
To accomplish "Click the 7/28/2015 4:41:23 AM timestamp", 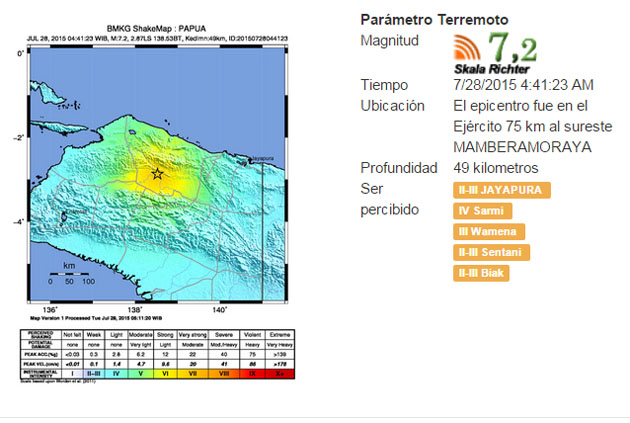I will pyautogui.click(x=523, y=85).
